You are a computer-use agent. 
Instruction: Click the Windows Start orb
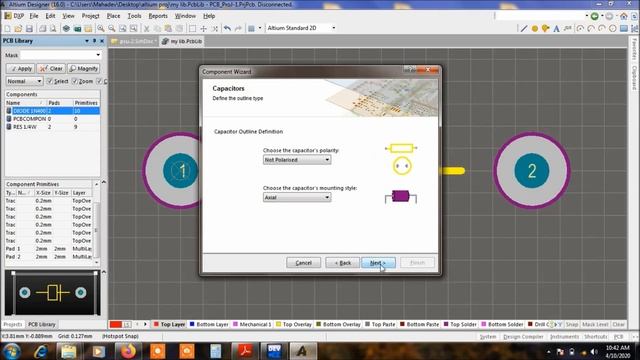(x=11, y=351)
